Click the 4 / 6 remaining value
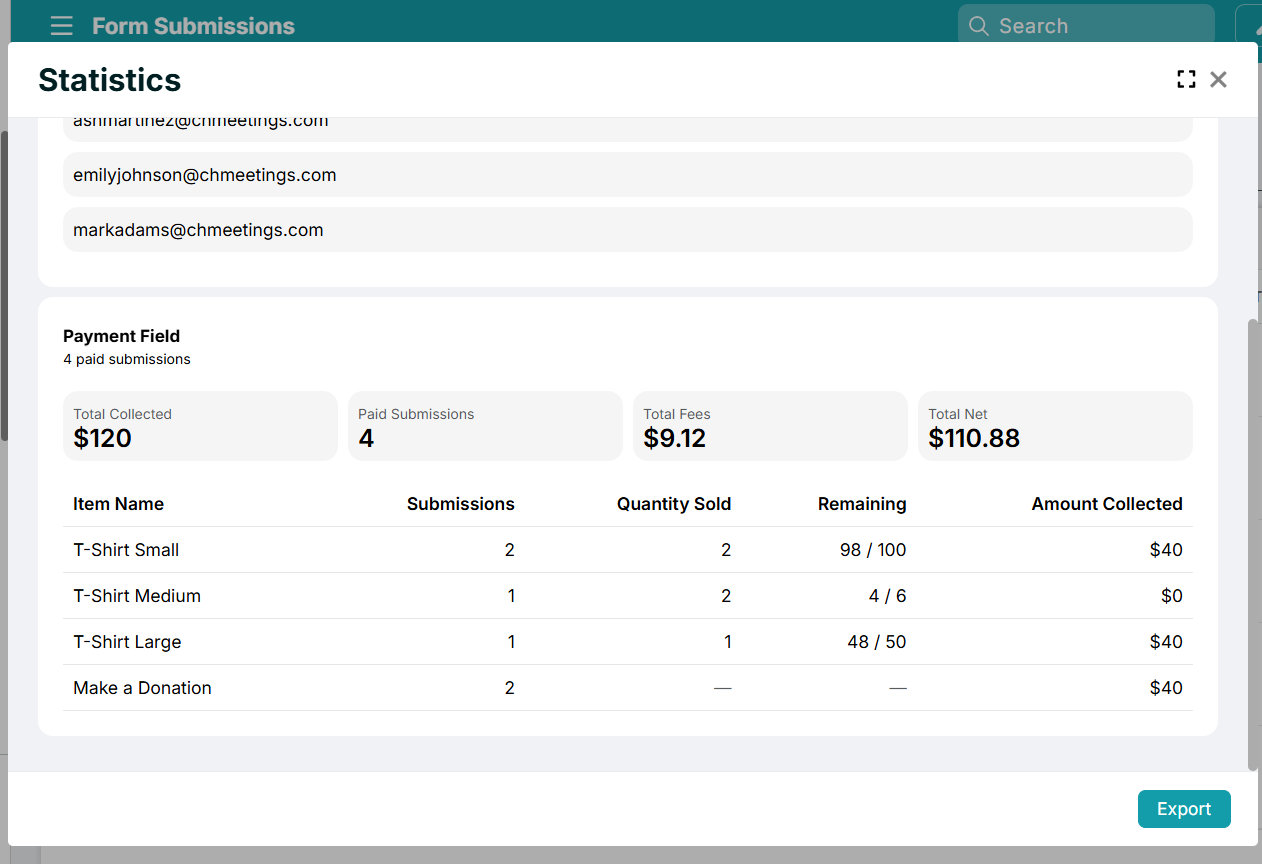 click(888, 596)
